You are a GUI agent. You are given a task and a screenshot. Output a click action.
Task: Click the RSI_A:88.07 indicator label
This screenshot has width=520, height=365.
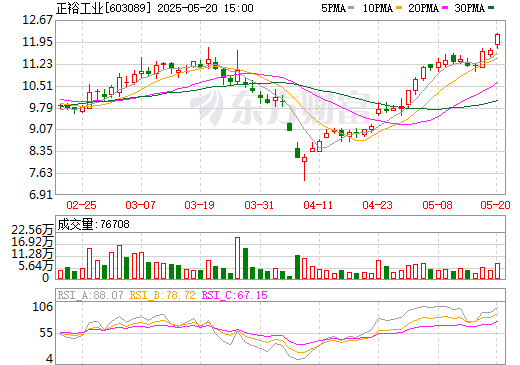(x=90, y=295)
